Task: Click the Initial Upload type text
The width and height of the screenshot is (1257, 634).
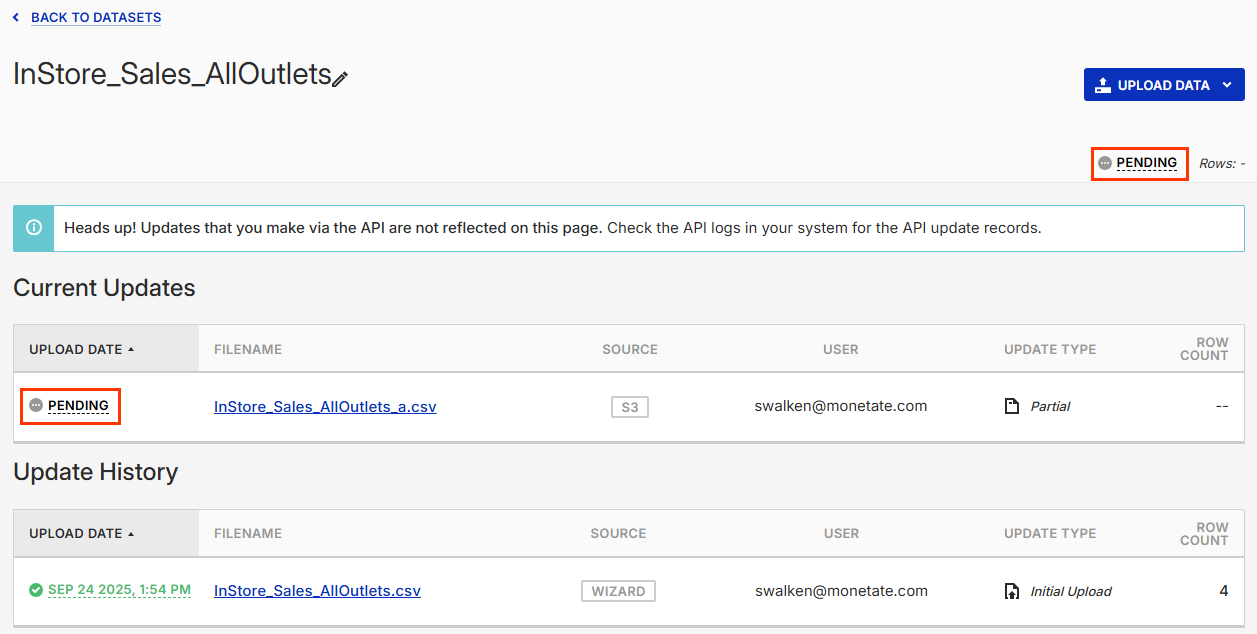Action: tap(1071, 591)
